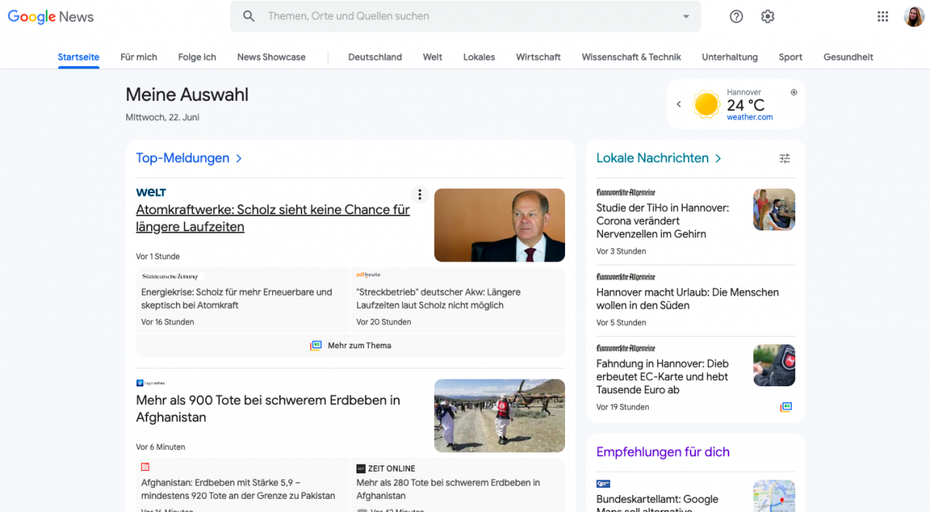Click the sun weather icon
The width and height of the screenshot is (930, 512).
click(x=706, y=104)
